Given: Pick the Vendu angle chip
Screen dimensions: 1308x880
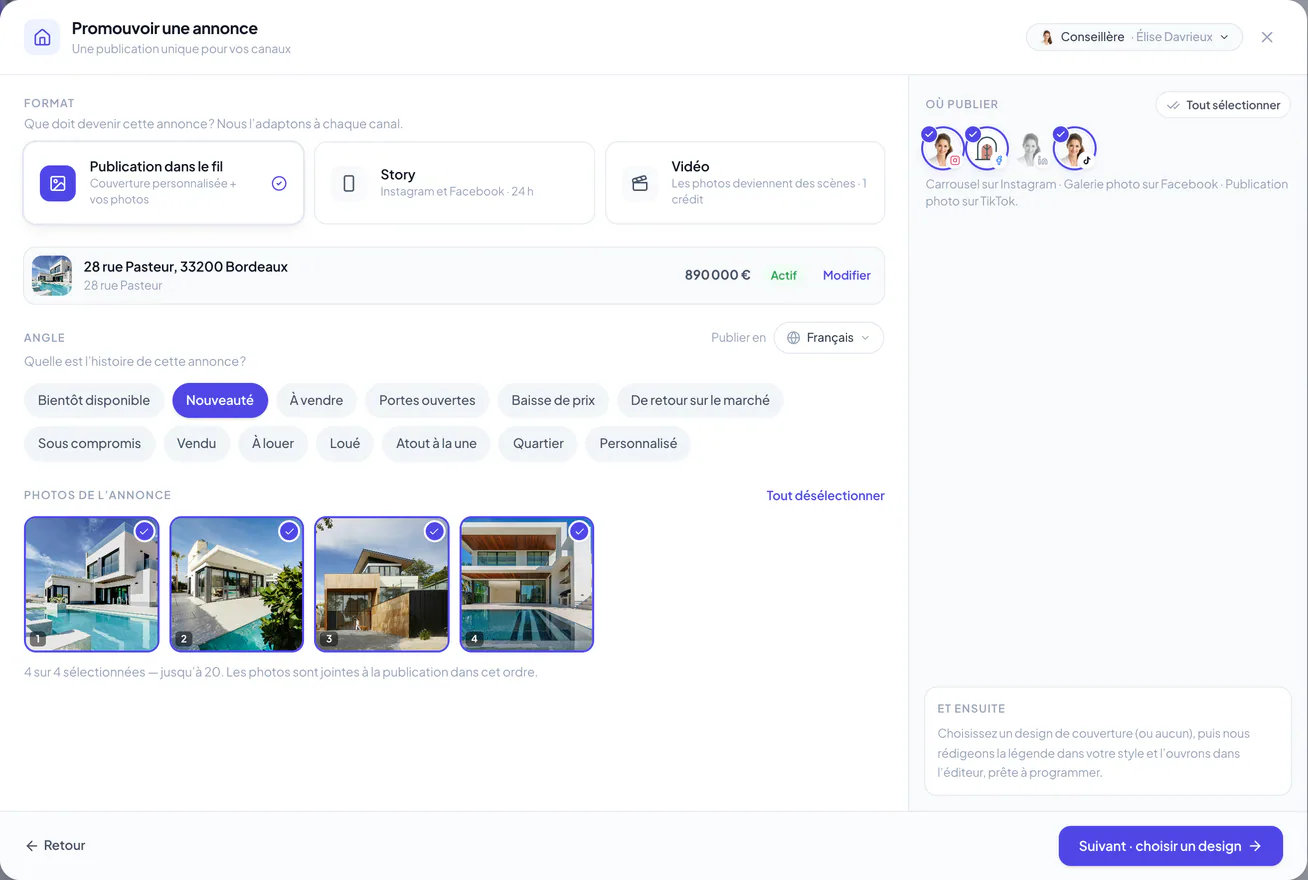Looking at the screenshot, I should pos(197,444).
